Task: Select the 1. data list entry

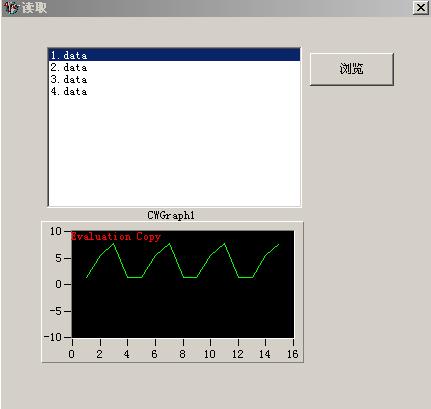Action: pos(174,55)
